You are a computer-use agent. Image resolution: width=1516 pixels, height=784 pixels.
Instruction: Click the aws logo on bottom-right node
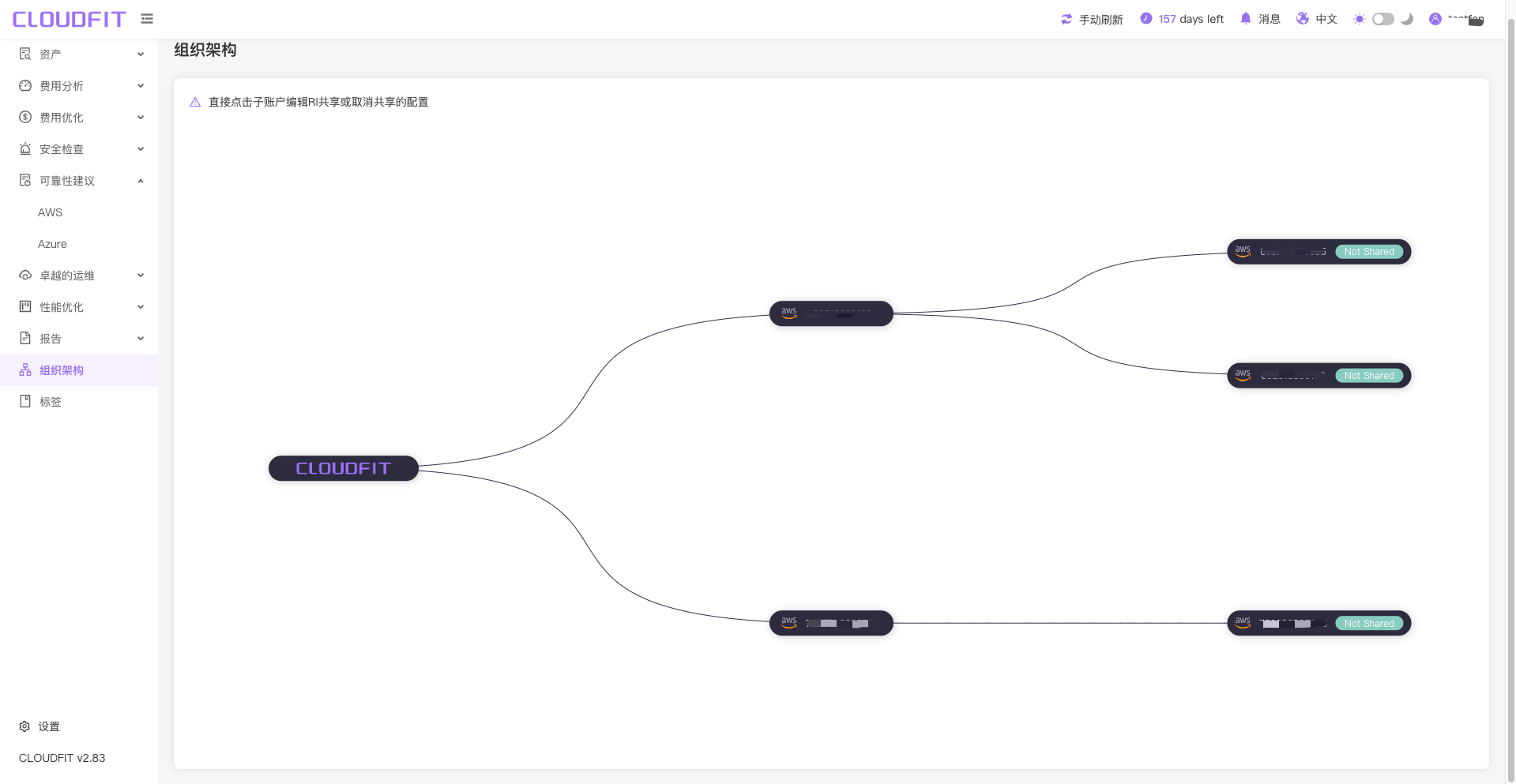[x=1243, y=623]
